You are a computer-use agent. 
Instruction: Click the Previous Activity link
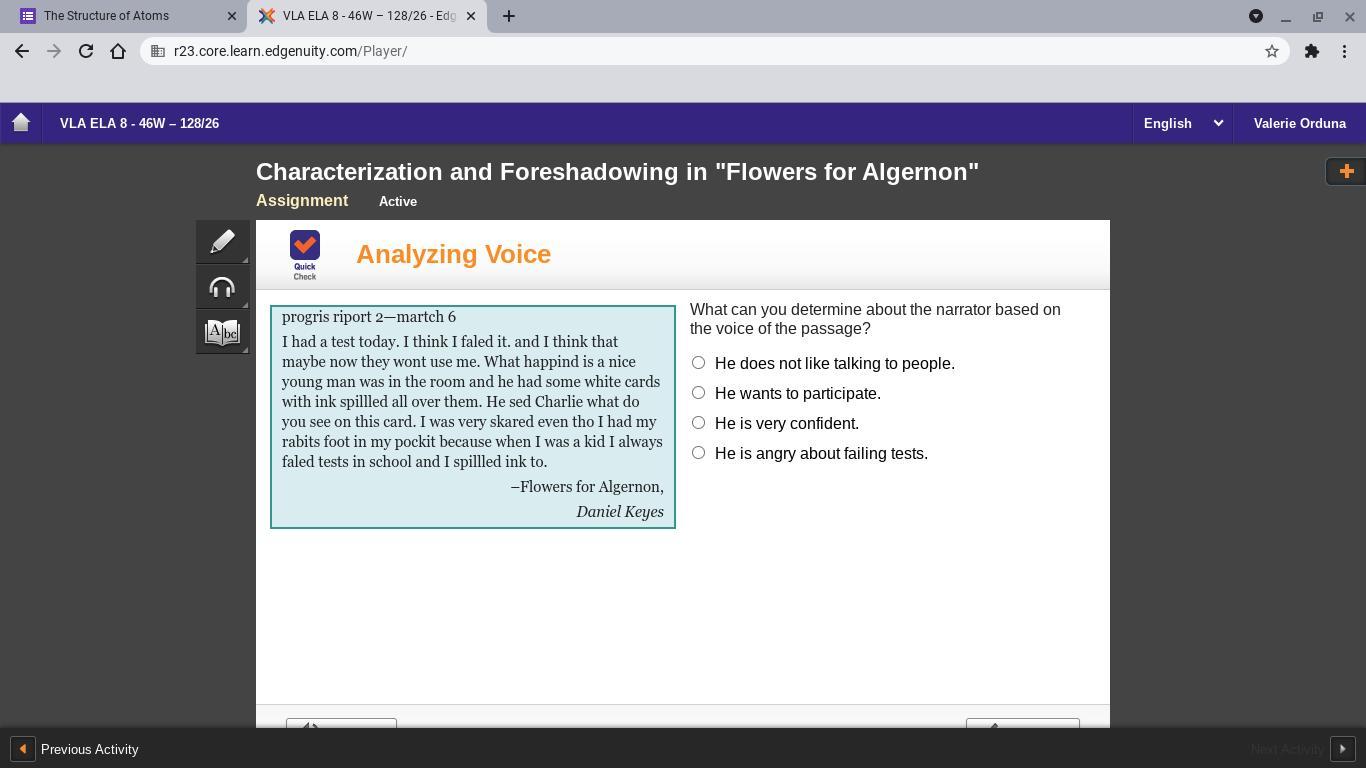point(89,749)
